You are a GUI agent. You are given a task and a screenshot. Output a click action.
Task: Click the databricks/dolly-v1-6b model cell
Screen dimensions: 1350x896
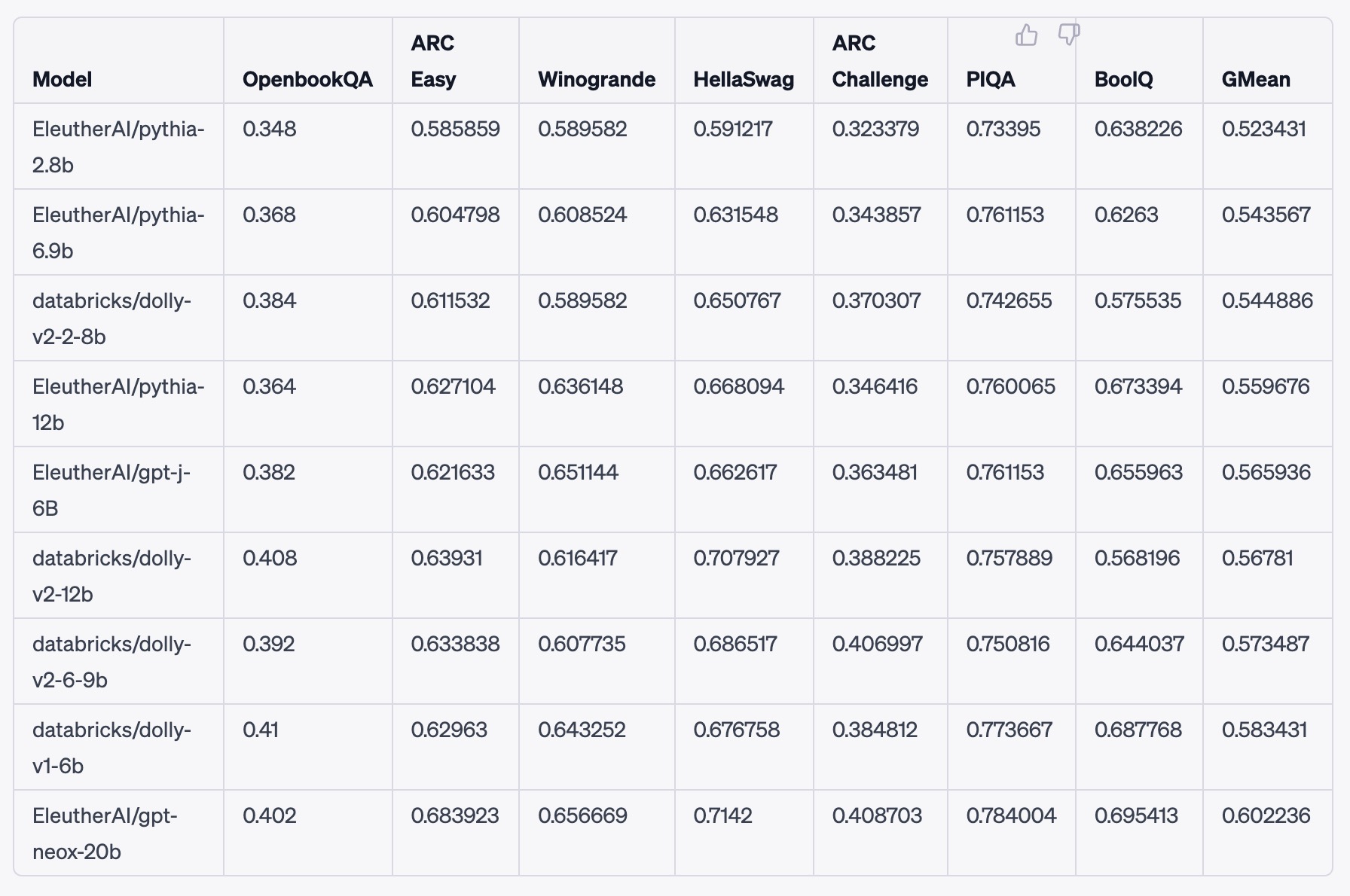pos(111,748)
